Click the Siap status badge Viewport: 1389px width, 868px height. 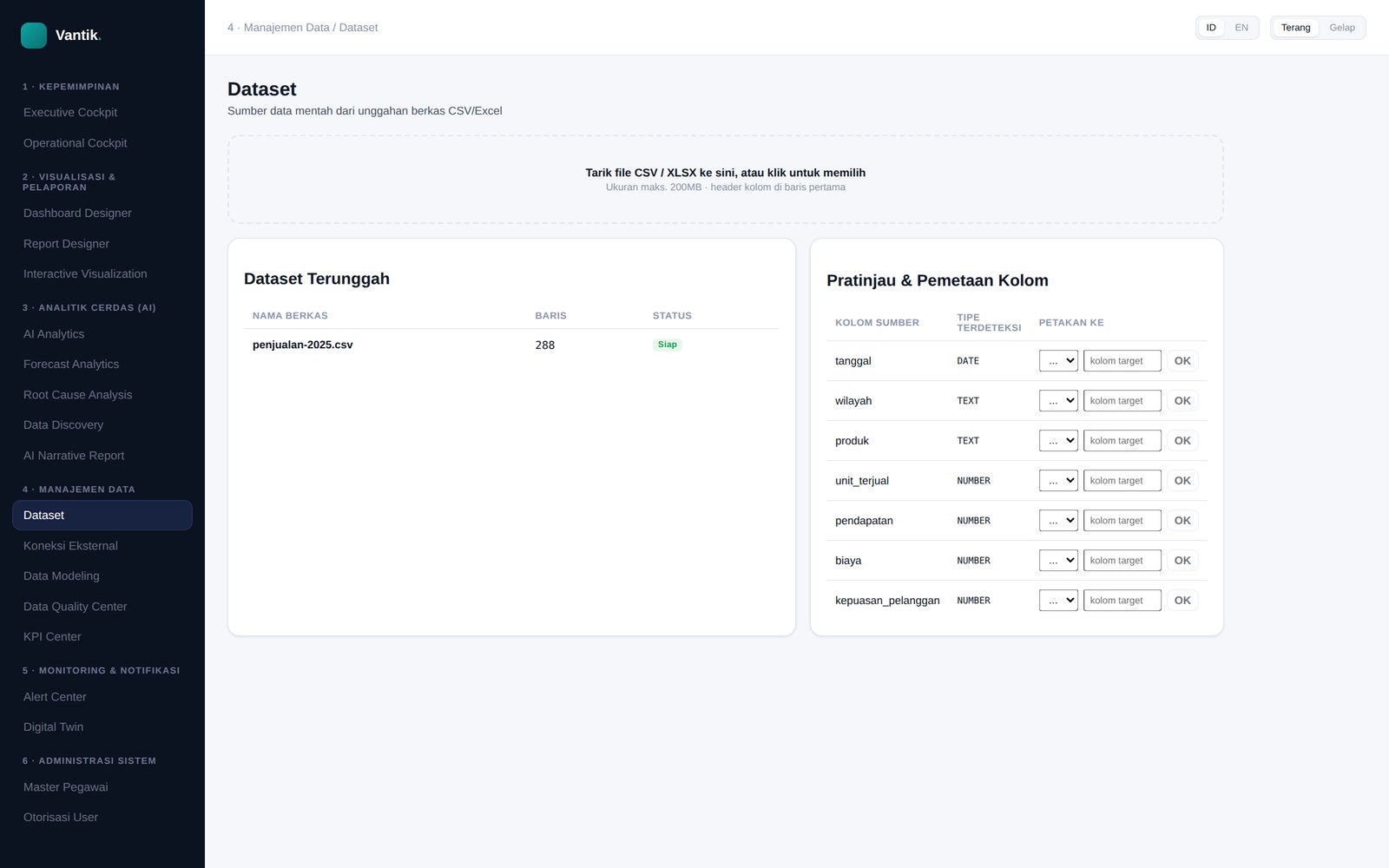(x=667, y=345)
